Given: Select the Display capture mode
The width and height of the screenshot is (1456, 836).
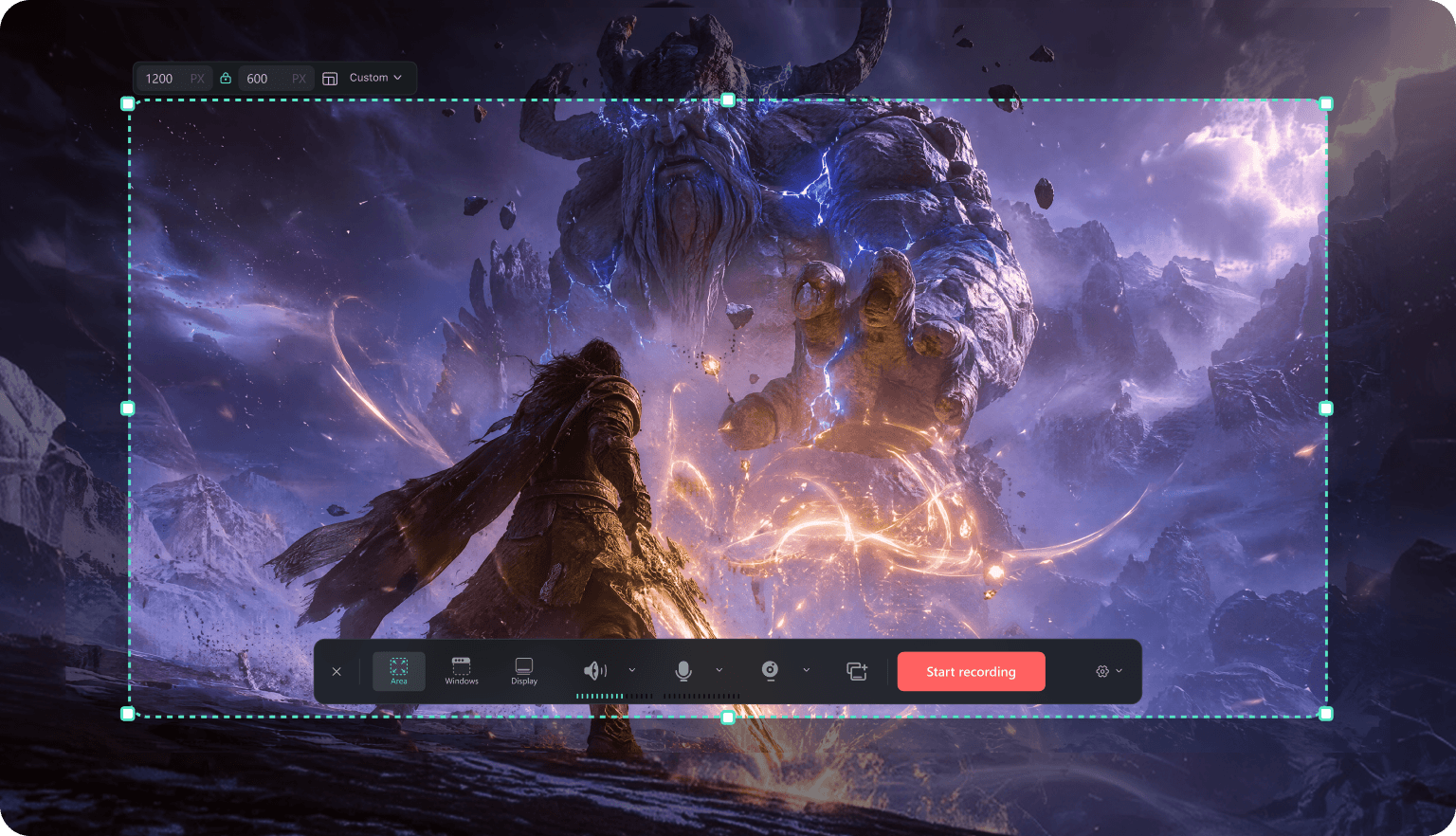Looking at the screenshot, I should click(524, 671).
